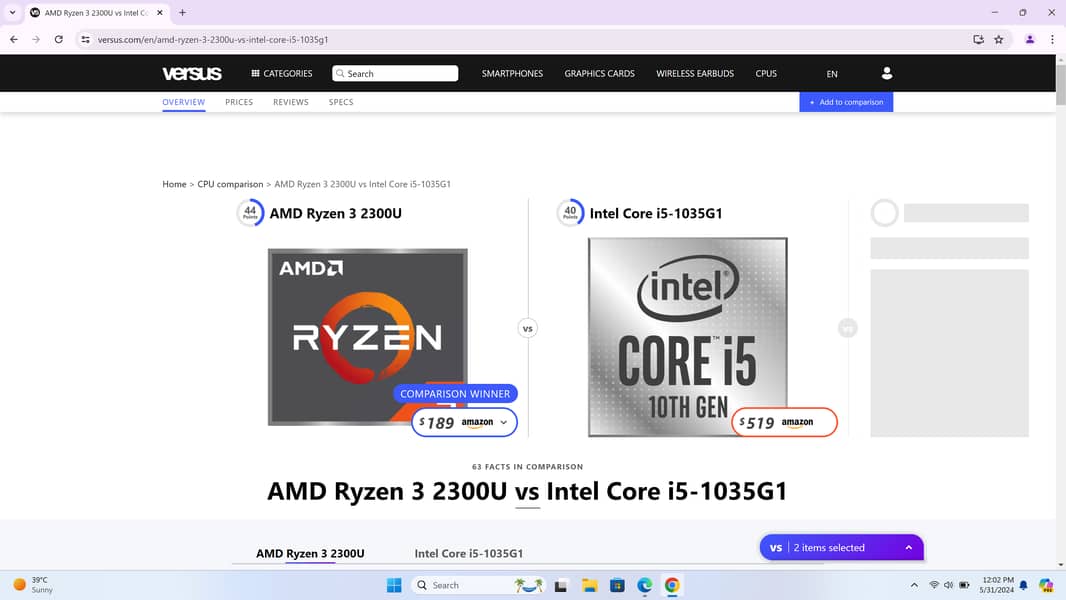
Task: Switch to the PRICES tab
Action: pos(239,102)
